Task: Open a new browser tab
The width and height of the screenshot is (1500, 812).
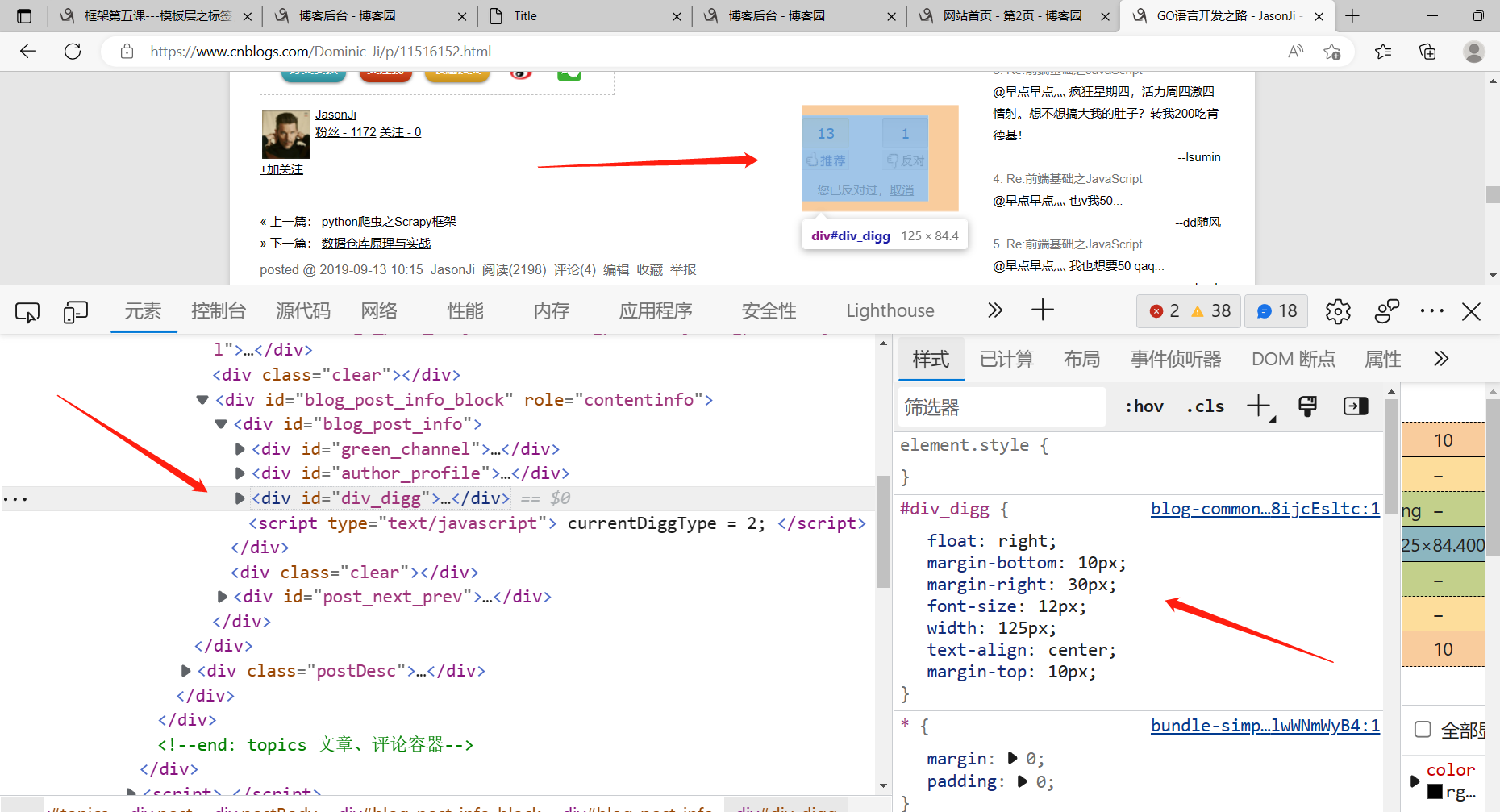Action: pyautogui.click(x=1352, y=16)
